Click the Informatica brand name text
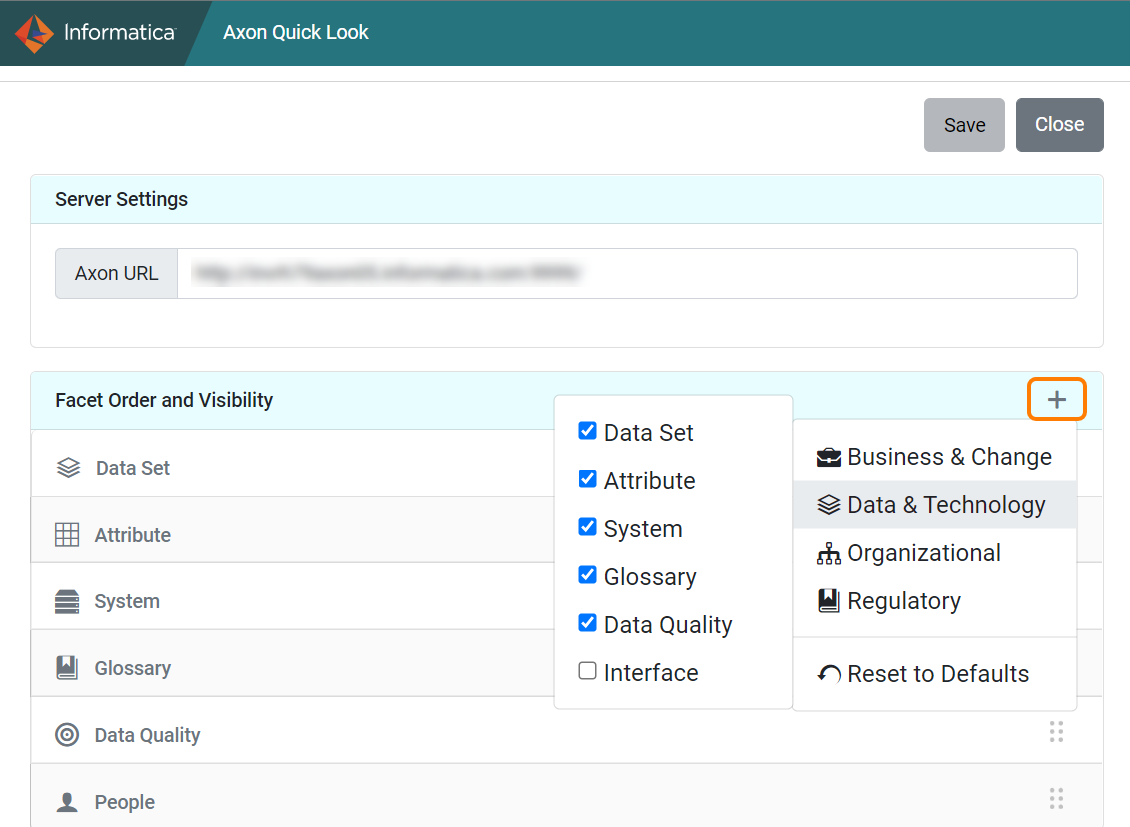Image resolution: width=1130 pixels, height=827 pixels. click(x=120, y=32)
